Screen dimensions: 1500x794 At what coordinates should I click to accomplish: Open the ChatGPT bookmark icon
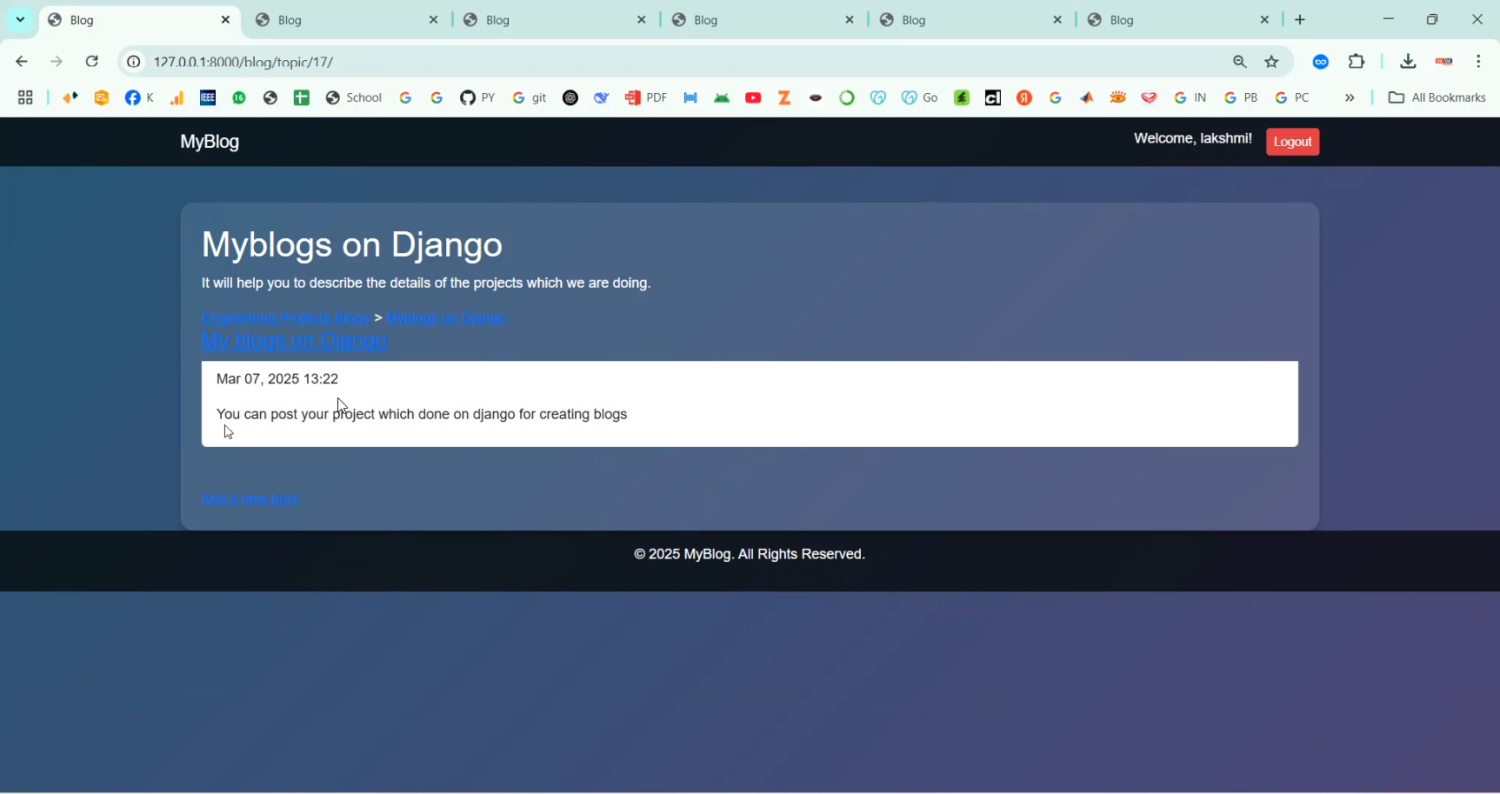click(x=570, y=98)
